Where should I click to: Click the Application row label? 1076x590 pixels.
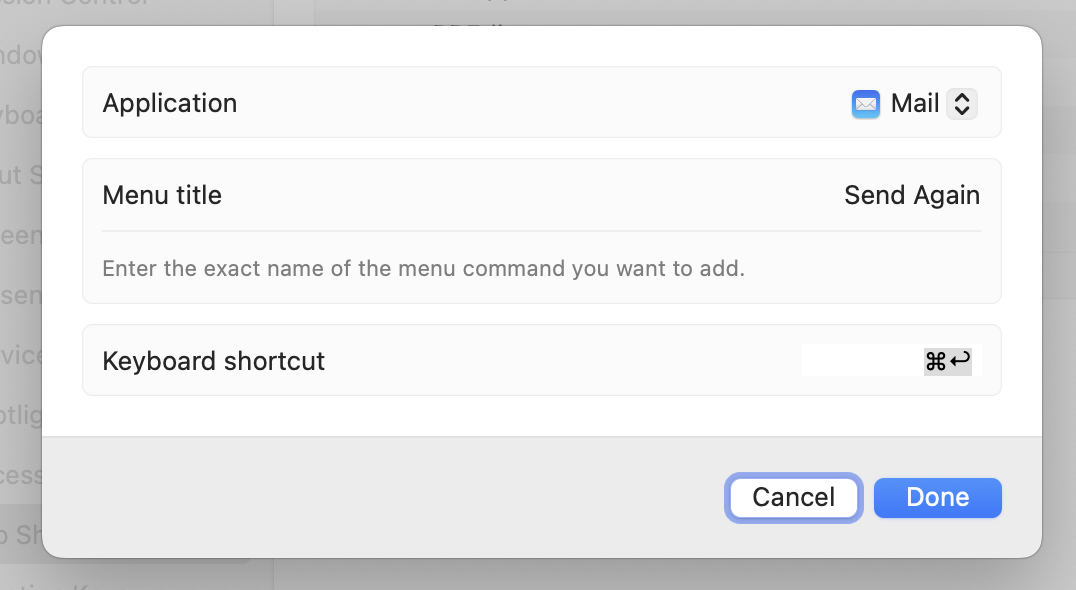click(x=170, y=103)
